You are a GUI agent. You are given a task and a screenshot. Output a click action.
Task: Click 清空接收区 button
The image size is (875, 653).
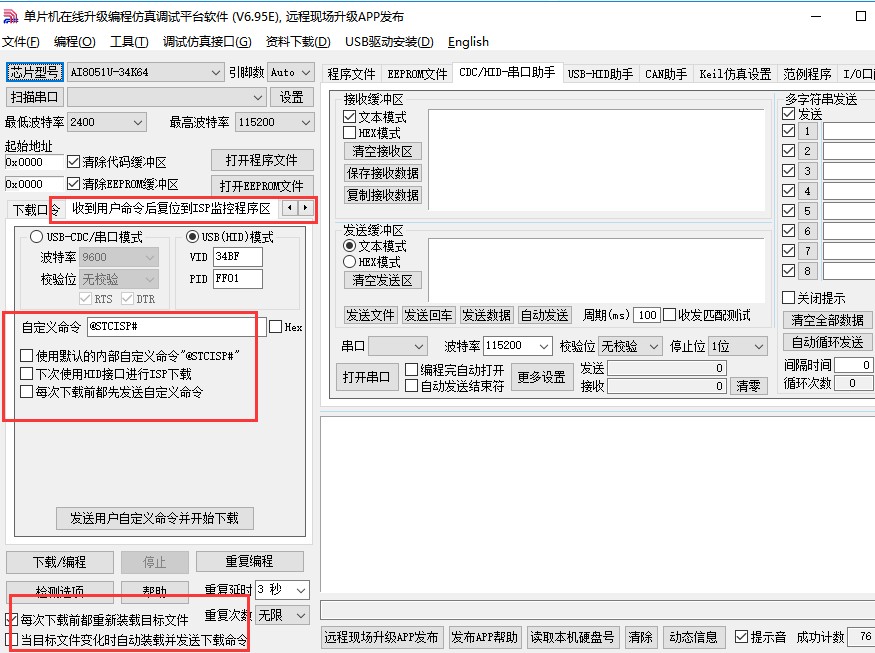point(382,151)
